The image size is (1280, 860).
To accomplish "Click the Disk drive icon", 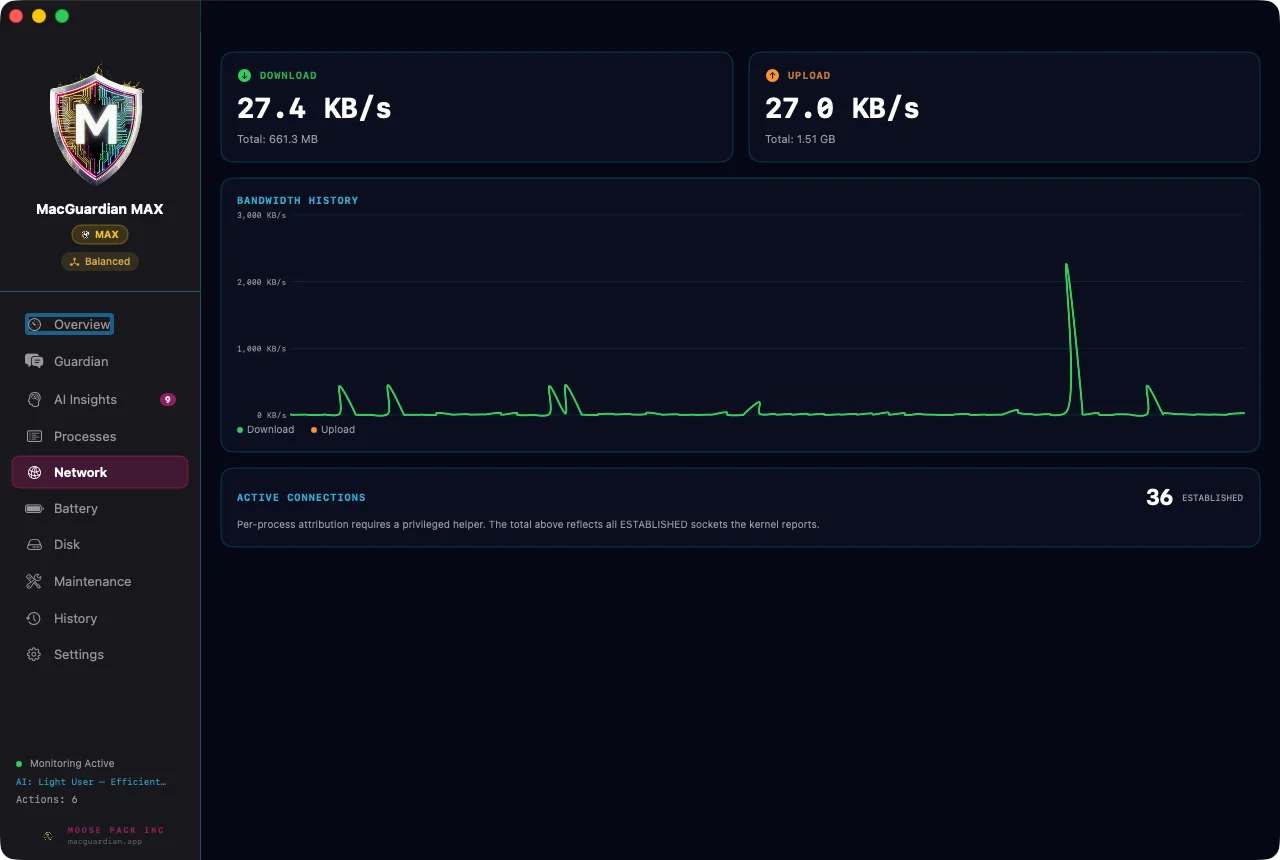I will coord(34,545).
